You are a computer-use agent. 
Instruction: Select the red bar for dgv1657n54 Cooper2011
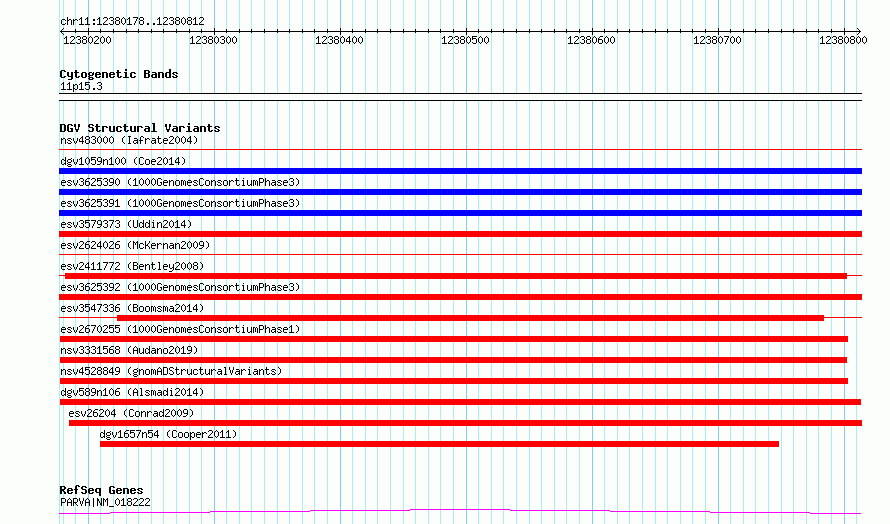tap(439, 444)
